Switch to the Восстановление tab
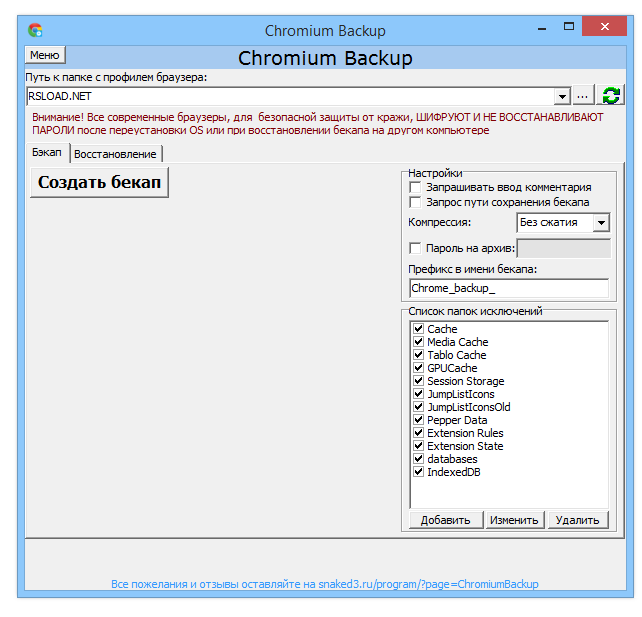 115,154
